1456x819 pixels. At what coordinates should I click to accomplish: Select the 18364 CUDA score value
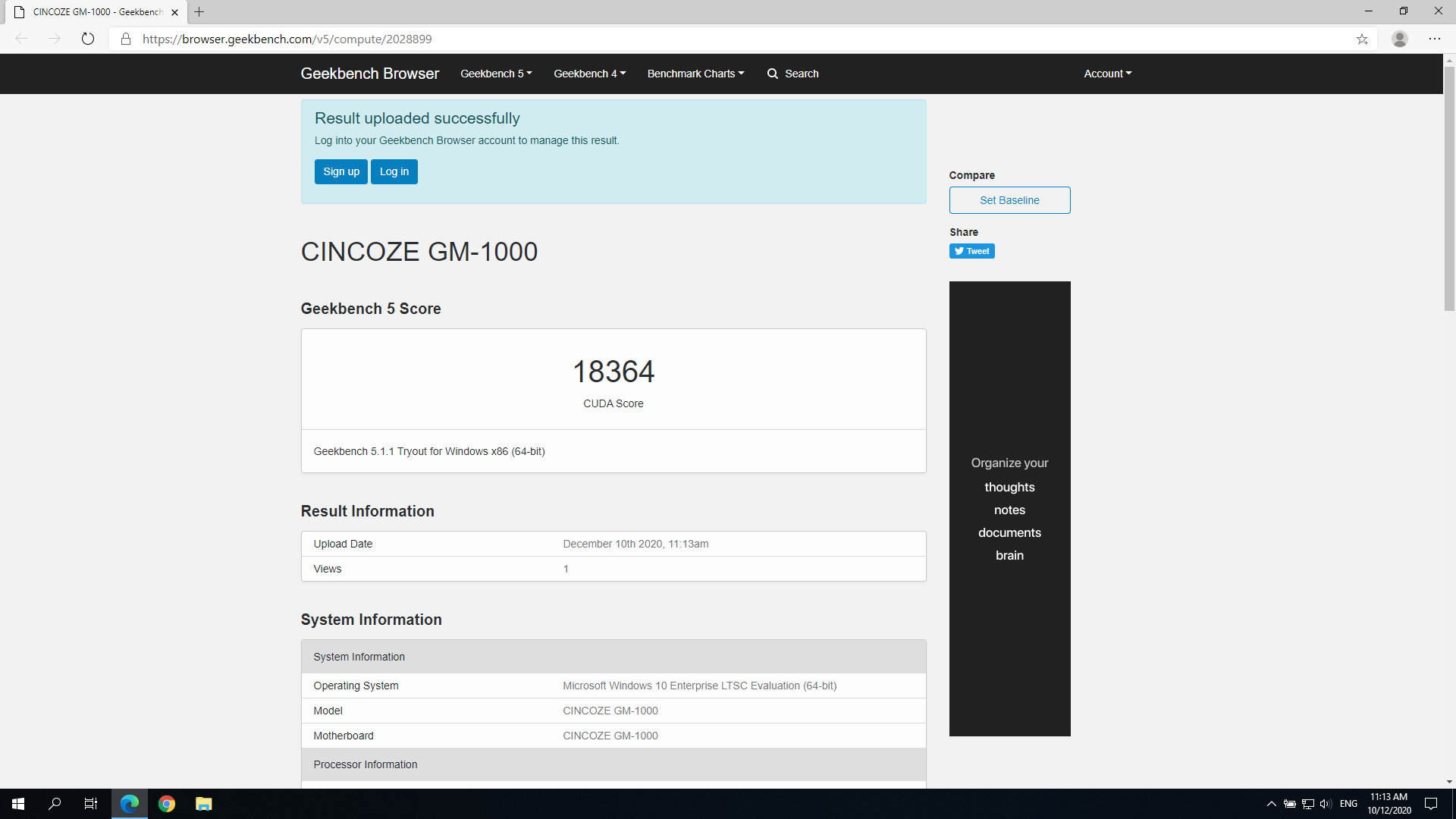point(613,372)
